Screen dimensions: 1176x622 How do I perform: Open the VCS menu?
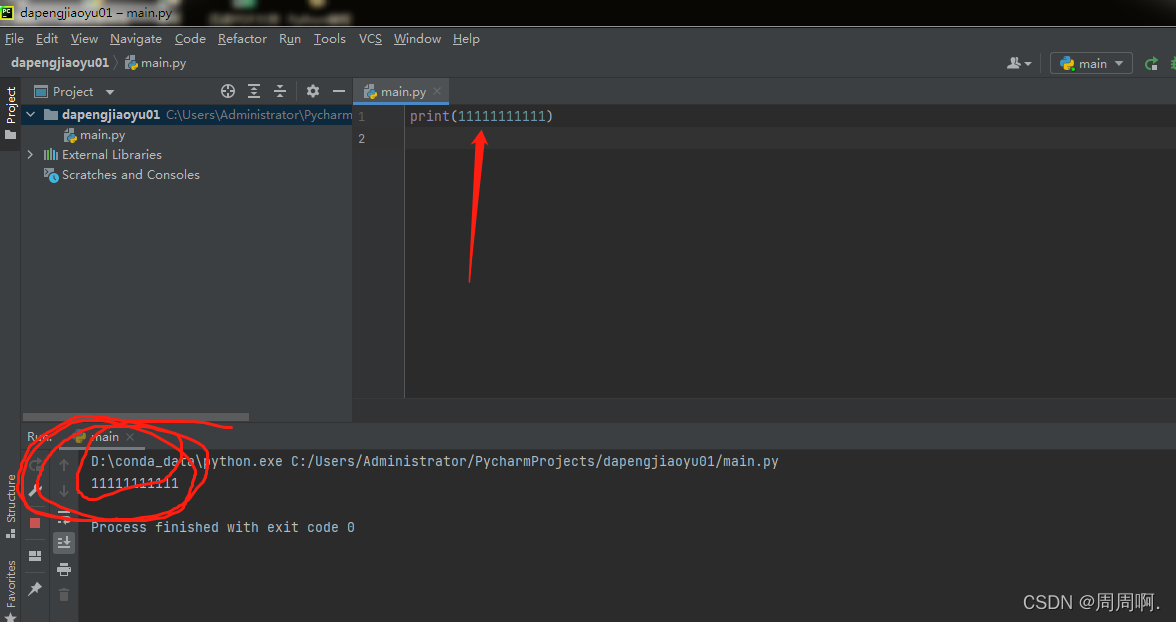(x=370, y=39)
